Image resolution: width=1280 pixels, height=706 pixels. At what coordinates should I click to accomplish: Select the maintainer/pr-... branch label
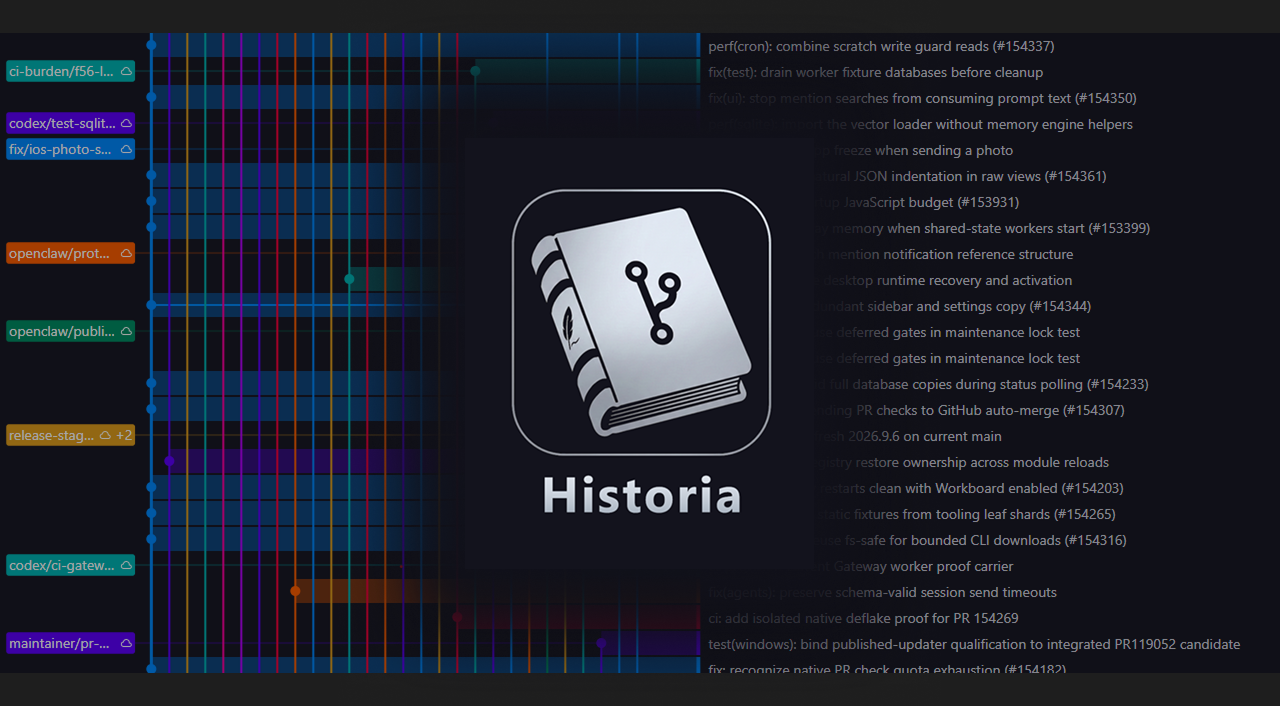[70, 644]
